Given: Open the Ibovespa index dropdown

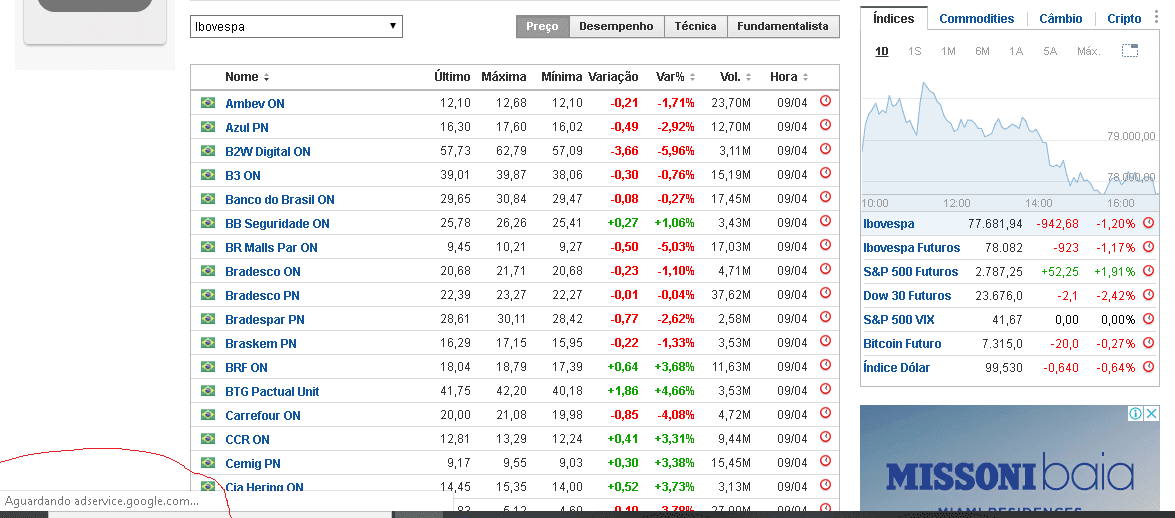Looking at the screenshot, I should point(296,26).
